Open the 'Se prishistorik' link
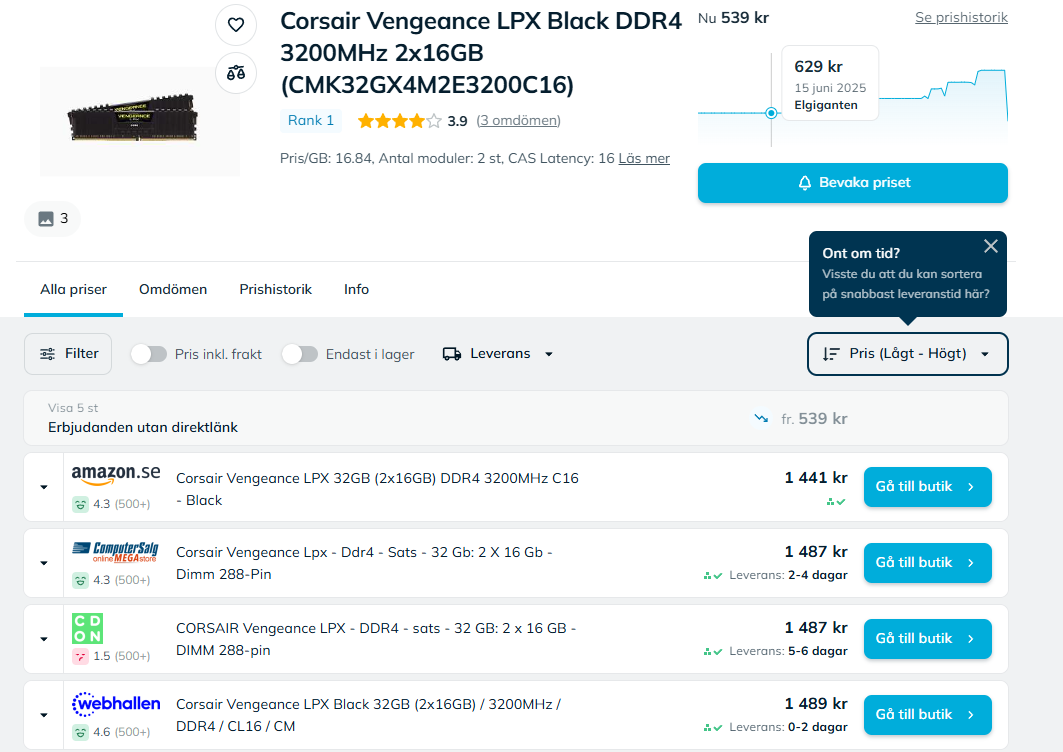Image resolution: width=1063 pixels, height=752 pixels. (x=961, y=18)
